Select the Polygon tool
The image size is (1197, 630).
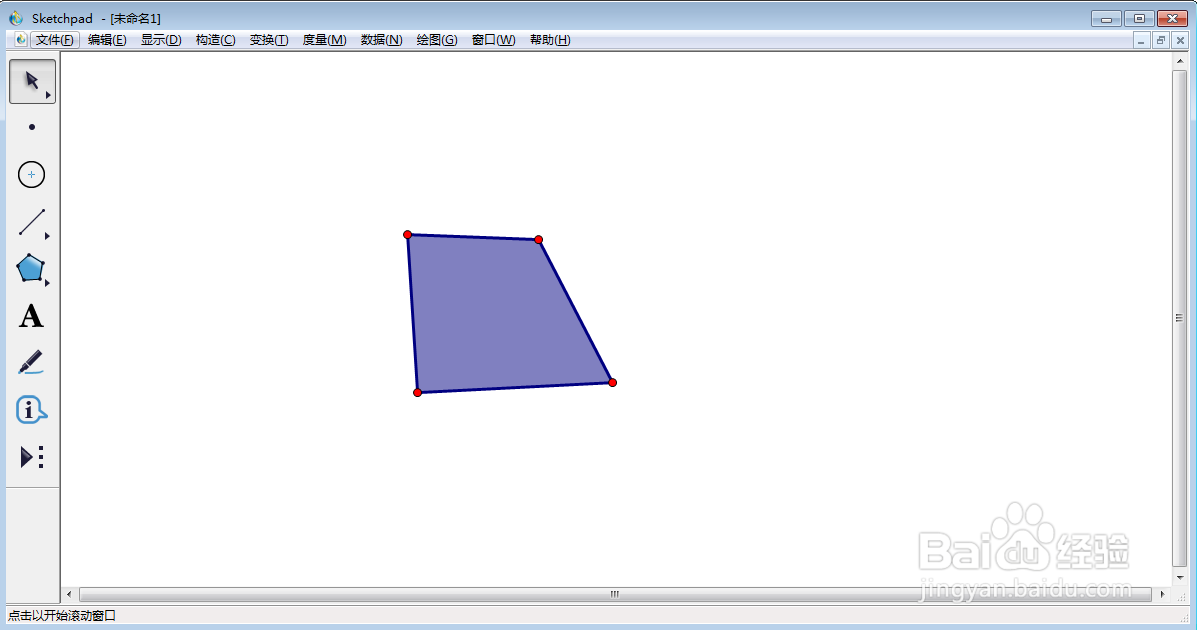click(x=31, y=269)
